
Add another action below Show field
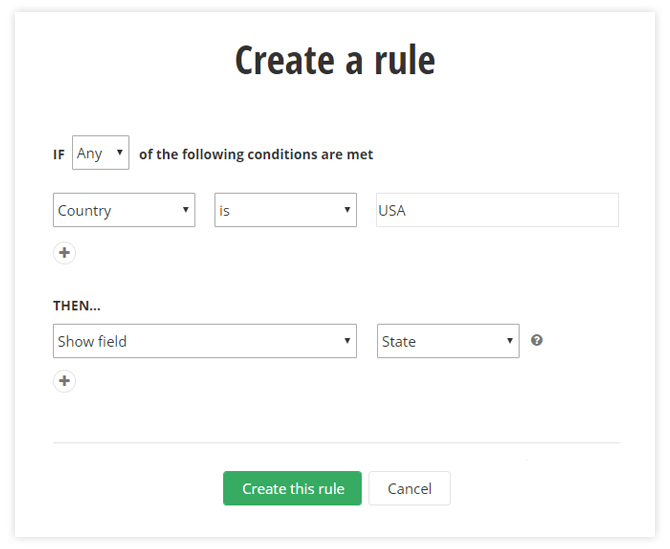[64, 381]
